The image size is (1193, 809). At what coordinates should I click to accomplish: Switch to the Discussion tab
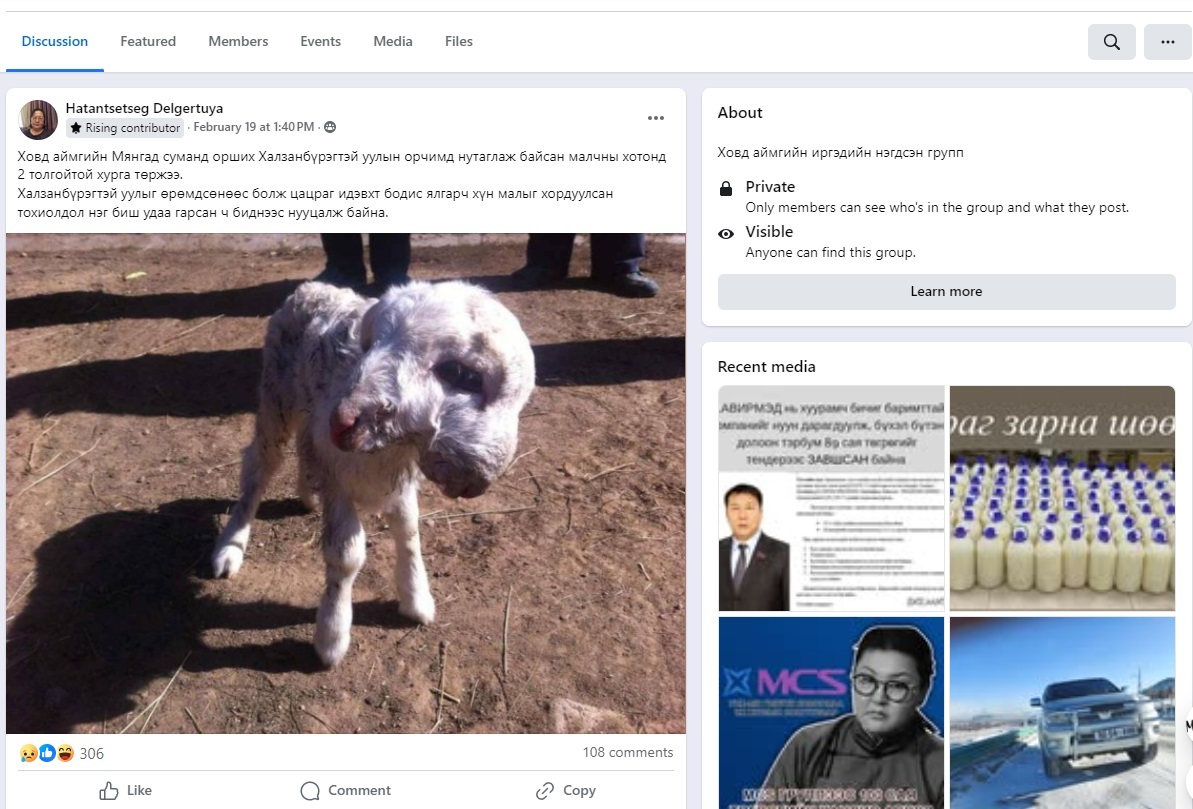pyautogui.click(x=55, y=41)
